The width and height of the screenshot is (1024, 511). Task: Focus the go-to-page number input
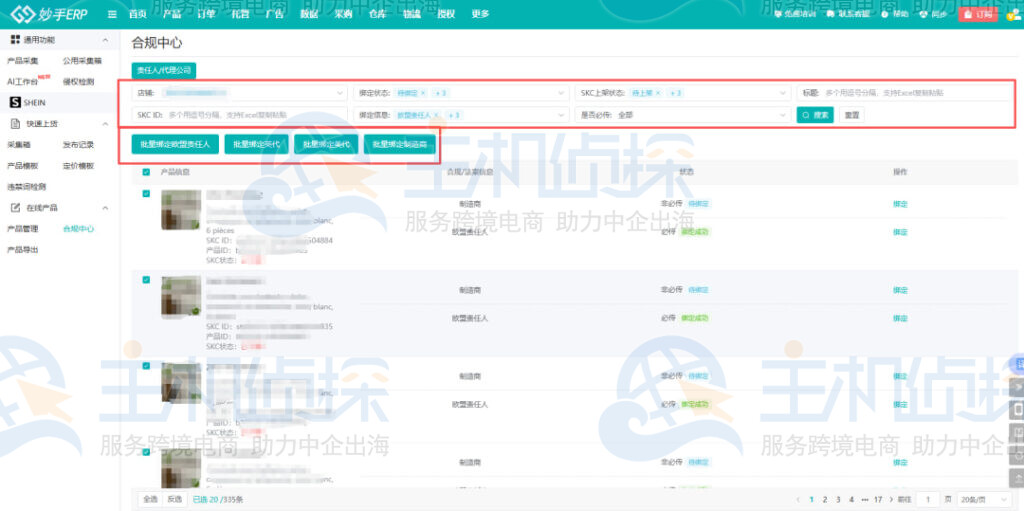[928, 499]
